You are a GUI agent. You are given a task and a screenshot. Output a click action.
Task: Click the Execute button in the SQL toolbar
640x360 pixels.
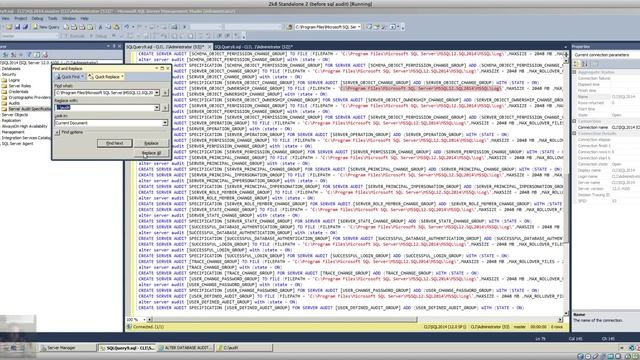[x=74, y=36]
